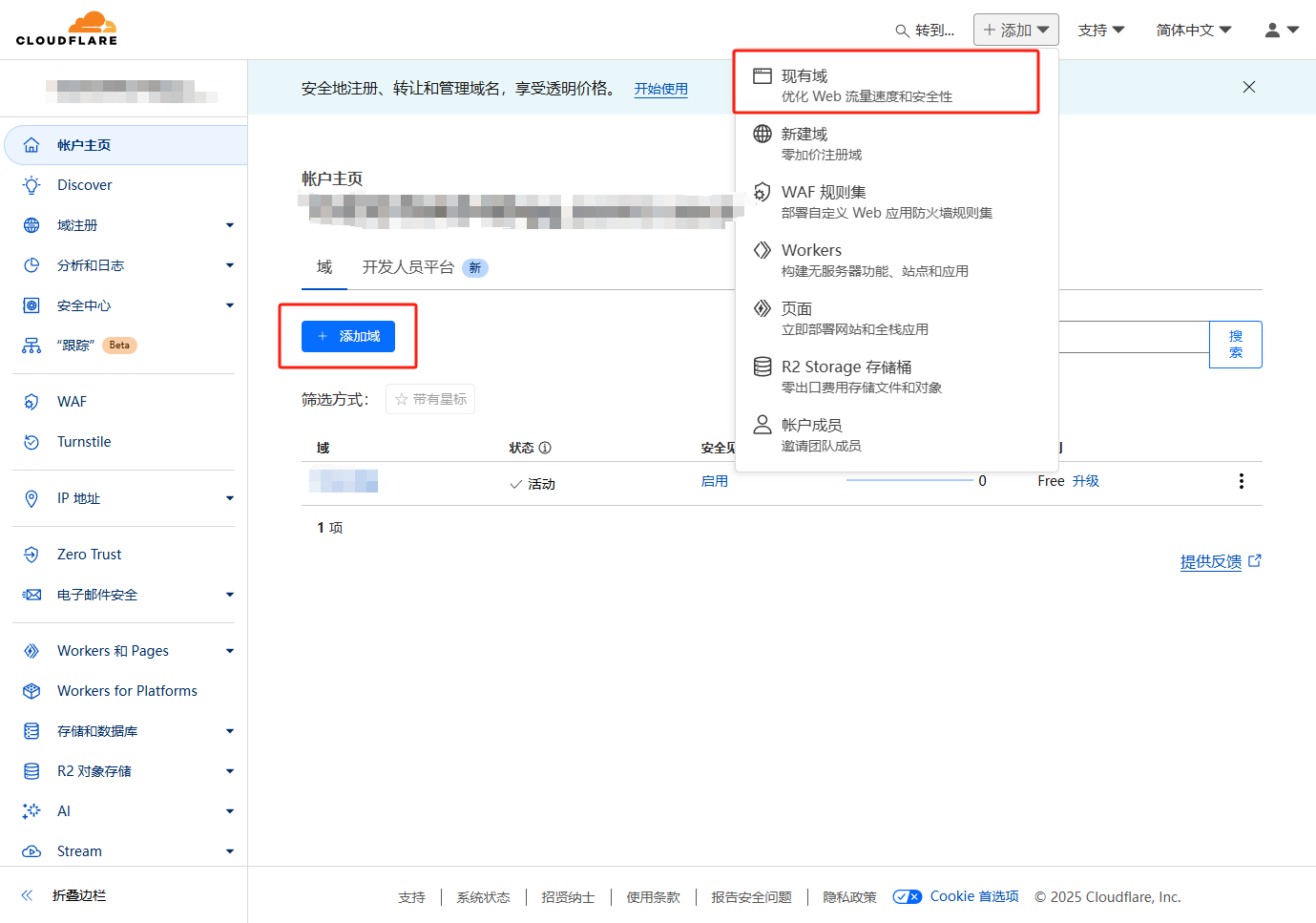Screen dimensions: 1316x923
Task: Expand the Stream sidebar section
Action: (x=230, y=851)
